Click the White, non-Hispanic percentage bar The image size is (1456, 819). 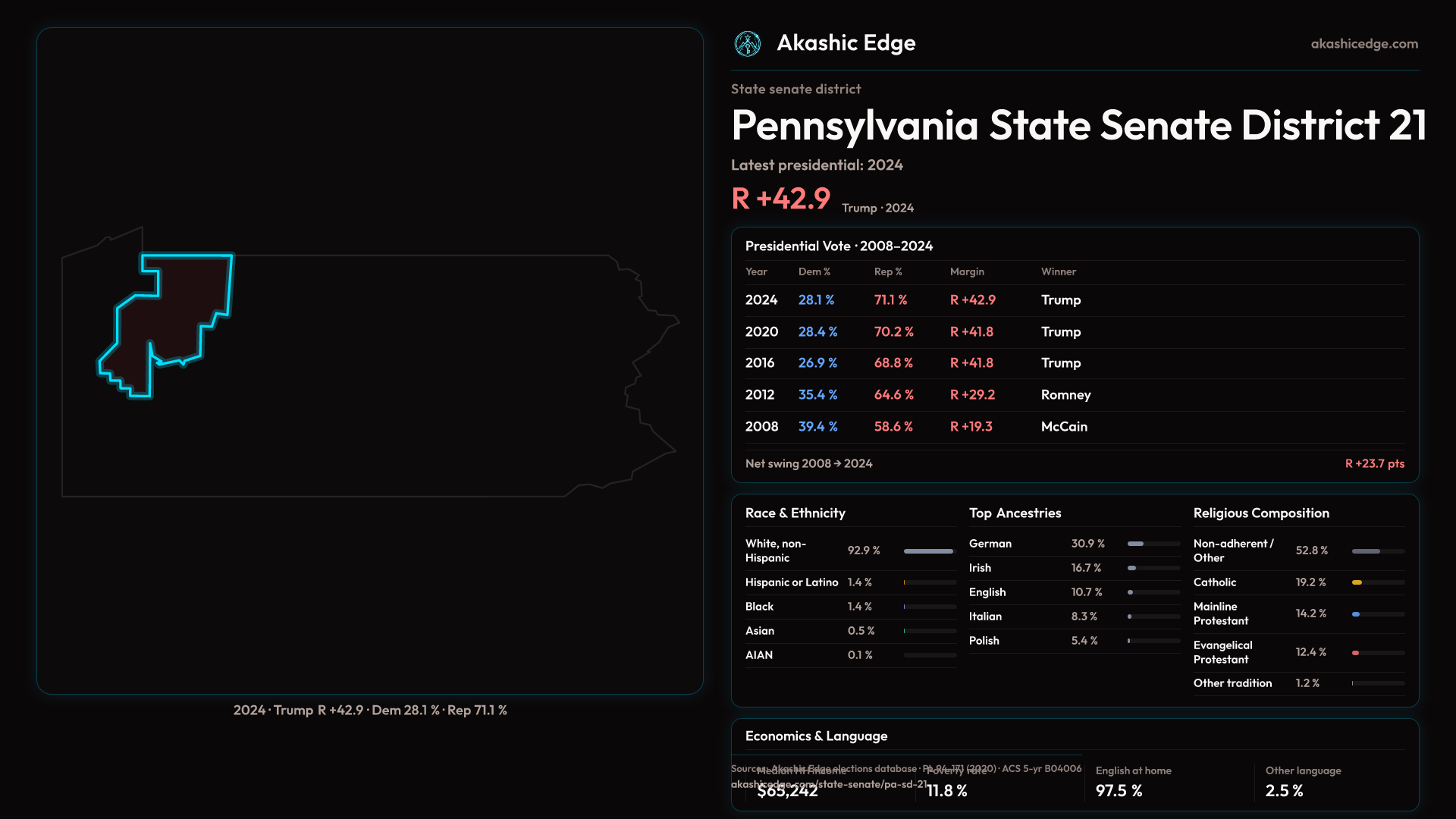(928, 551)
